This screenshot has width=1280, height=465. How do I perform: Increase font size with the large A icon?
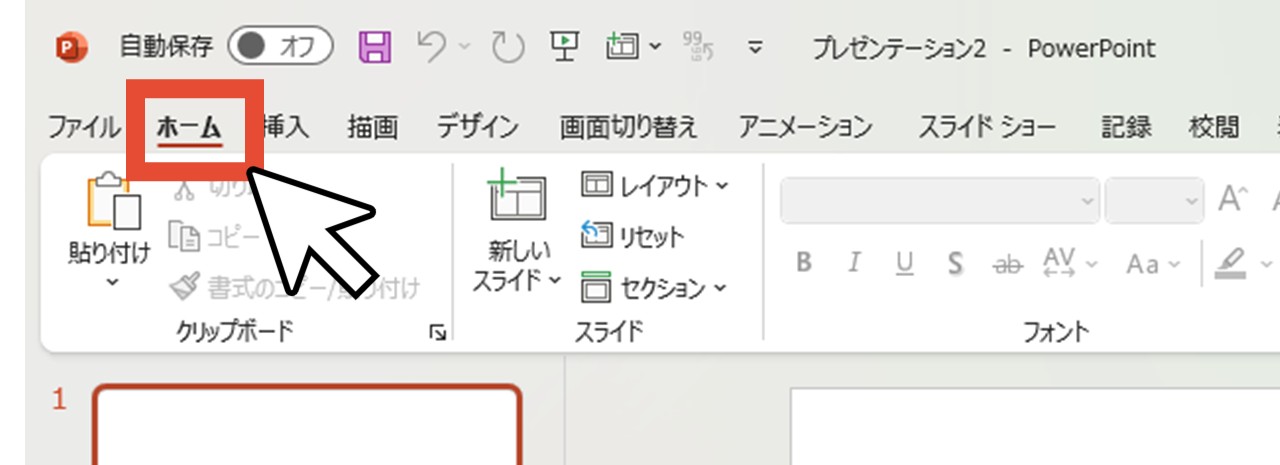1233,199
